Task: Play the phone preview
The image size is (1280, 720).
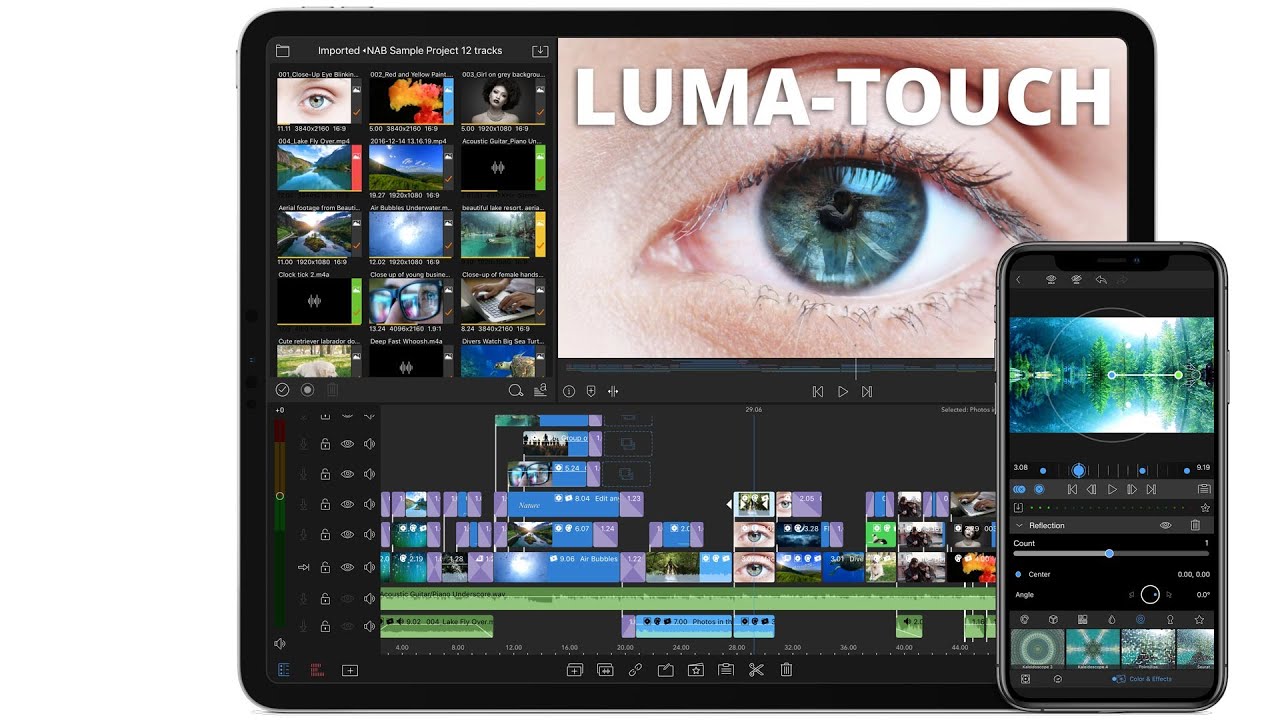Action: (1112, 489)
